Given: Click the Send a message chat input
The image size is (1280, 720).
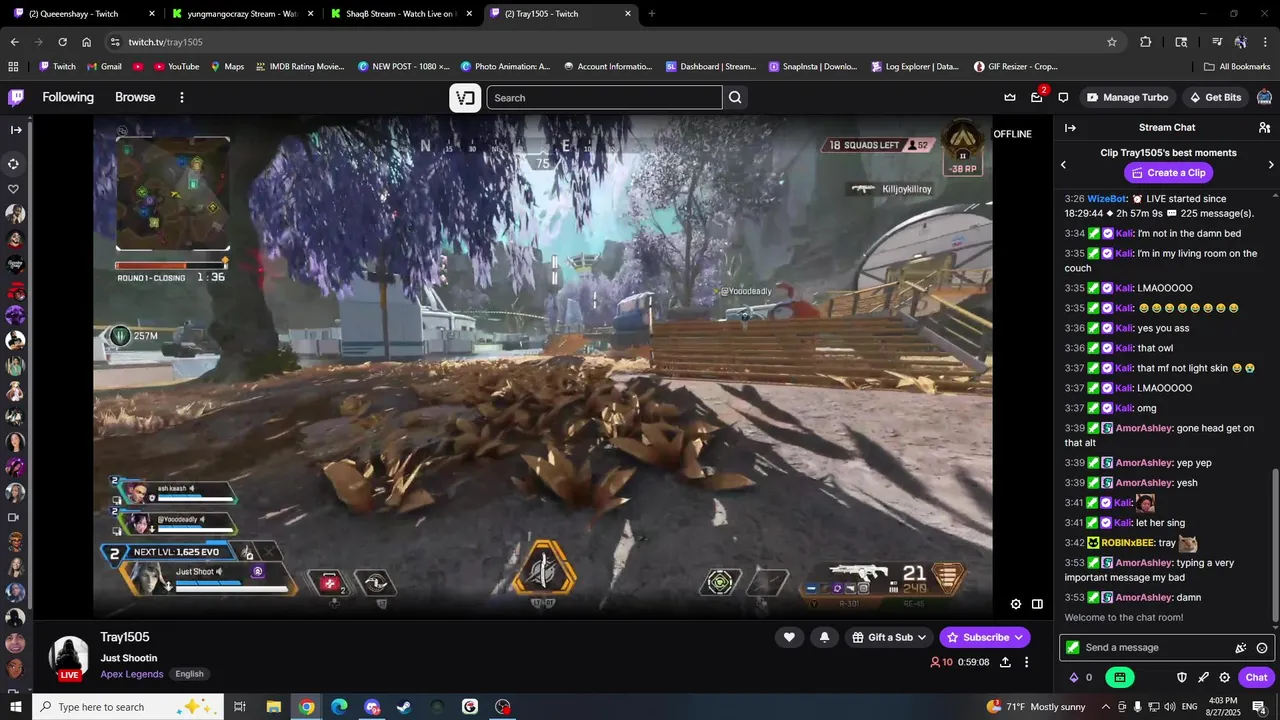Looking at the screenshot, I should click(1157, 648).
